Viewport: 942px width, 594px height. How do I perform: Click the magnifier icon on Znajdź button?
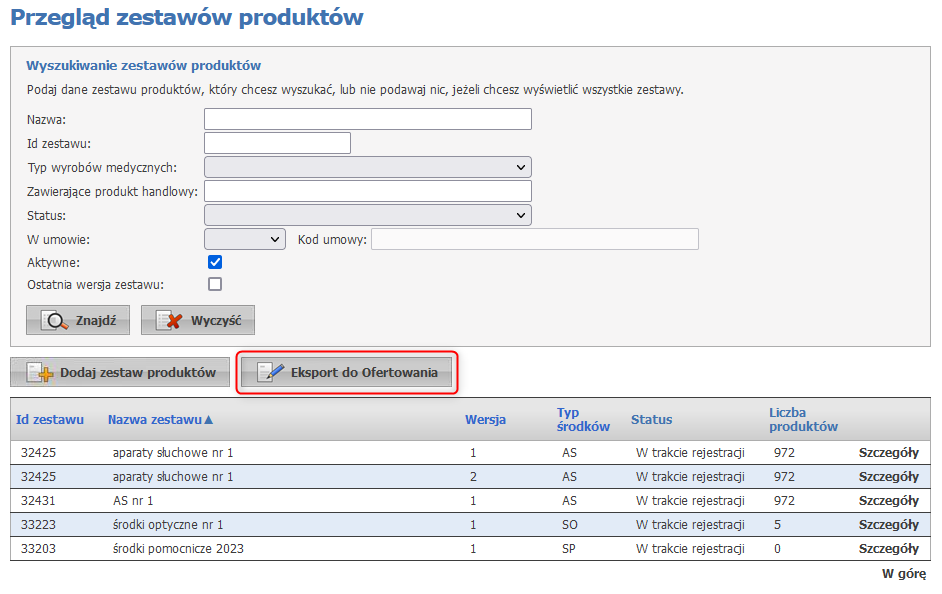[56, 321]
